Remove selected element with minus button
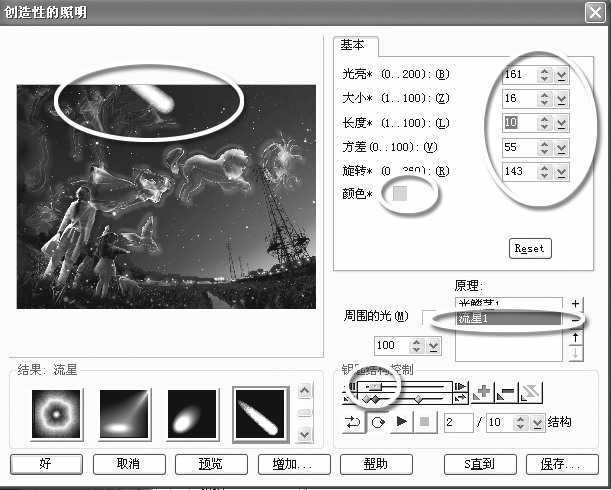Screen dimensions: 611x490 click(576, 320)
